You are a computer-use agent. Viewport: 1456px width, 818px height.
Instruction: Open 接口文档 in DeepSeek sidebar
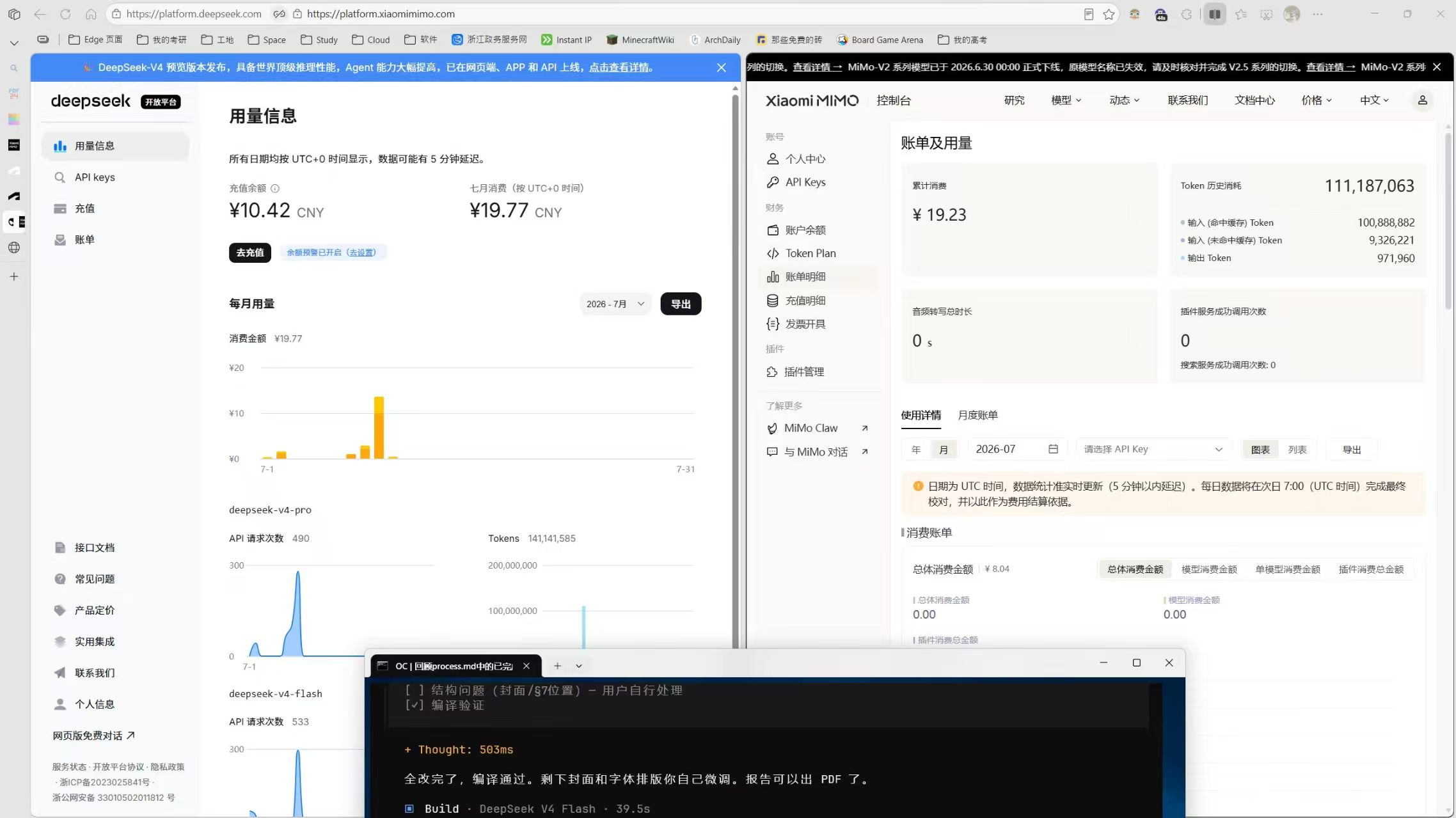[115, 547]
